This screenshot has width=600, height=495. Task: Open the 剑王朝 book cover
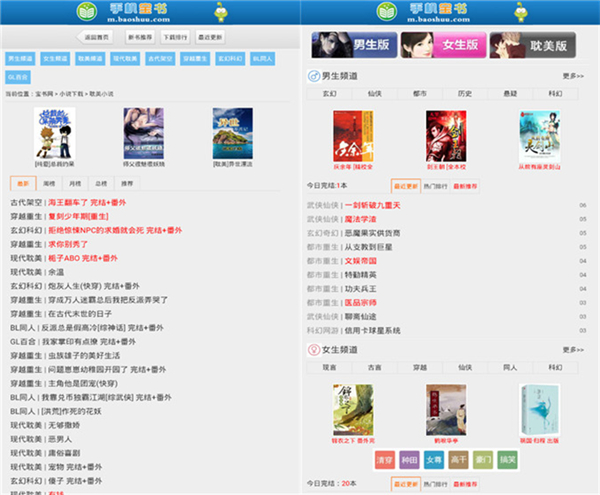[446, 136]
